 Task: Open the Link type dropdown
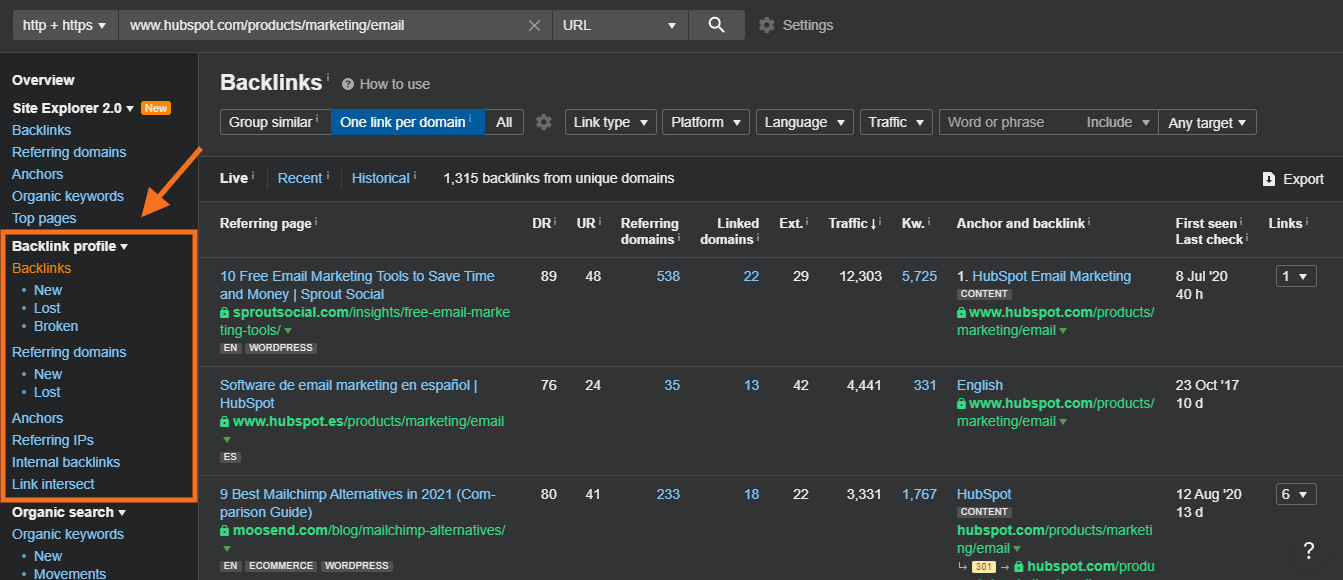(x=610, y=121)
